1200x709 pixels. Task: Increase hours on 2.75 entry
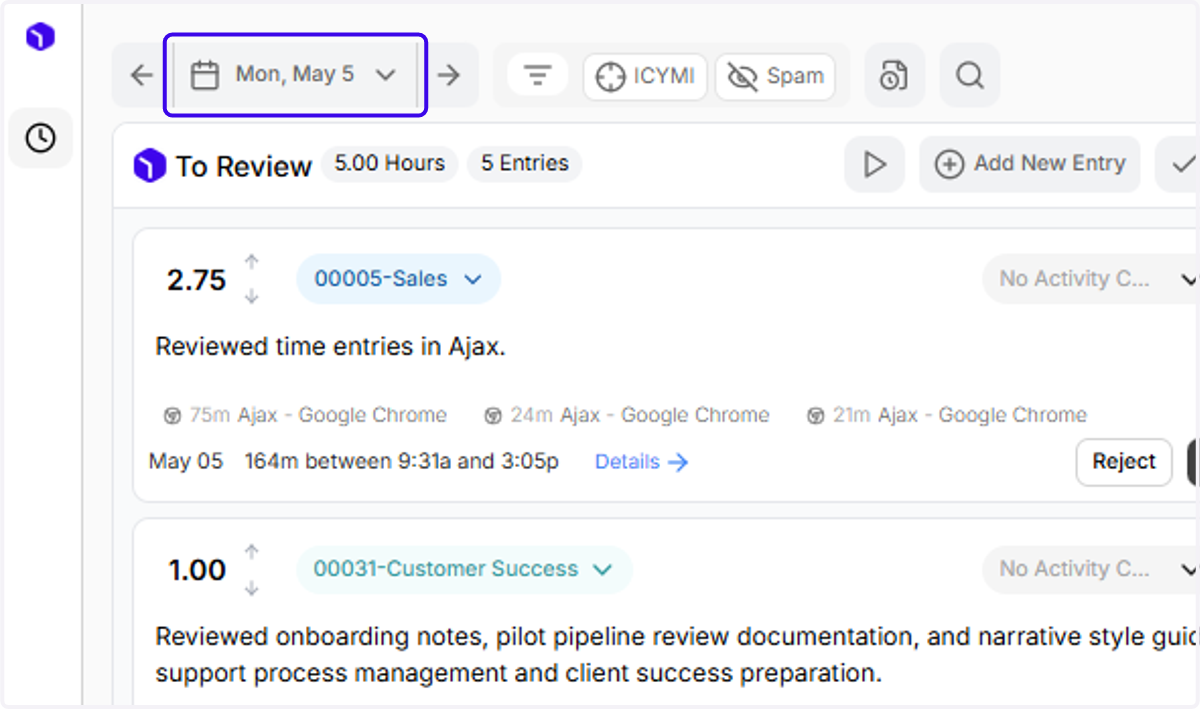pos(252,262)
